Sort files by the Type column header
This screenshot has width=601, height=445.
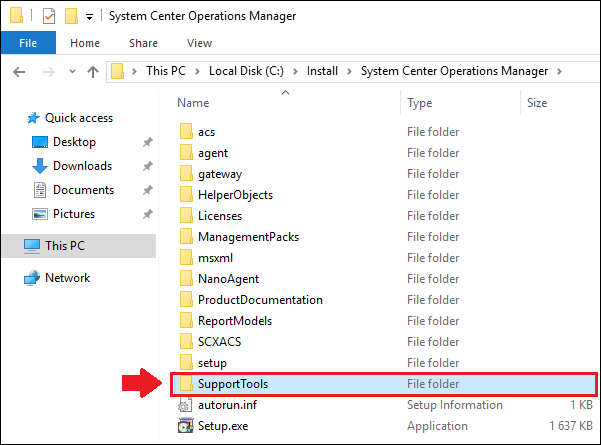coord(420,103)
